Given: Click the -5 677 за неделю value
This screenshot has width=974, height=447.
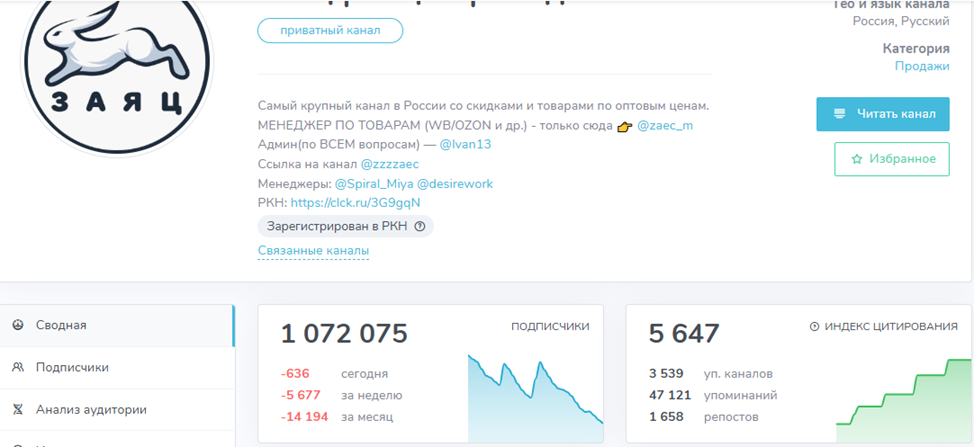Looking at the screenshot, I should point(300,395).
